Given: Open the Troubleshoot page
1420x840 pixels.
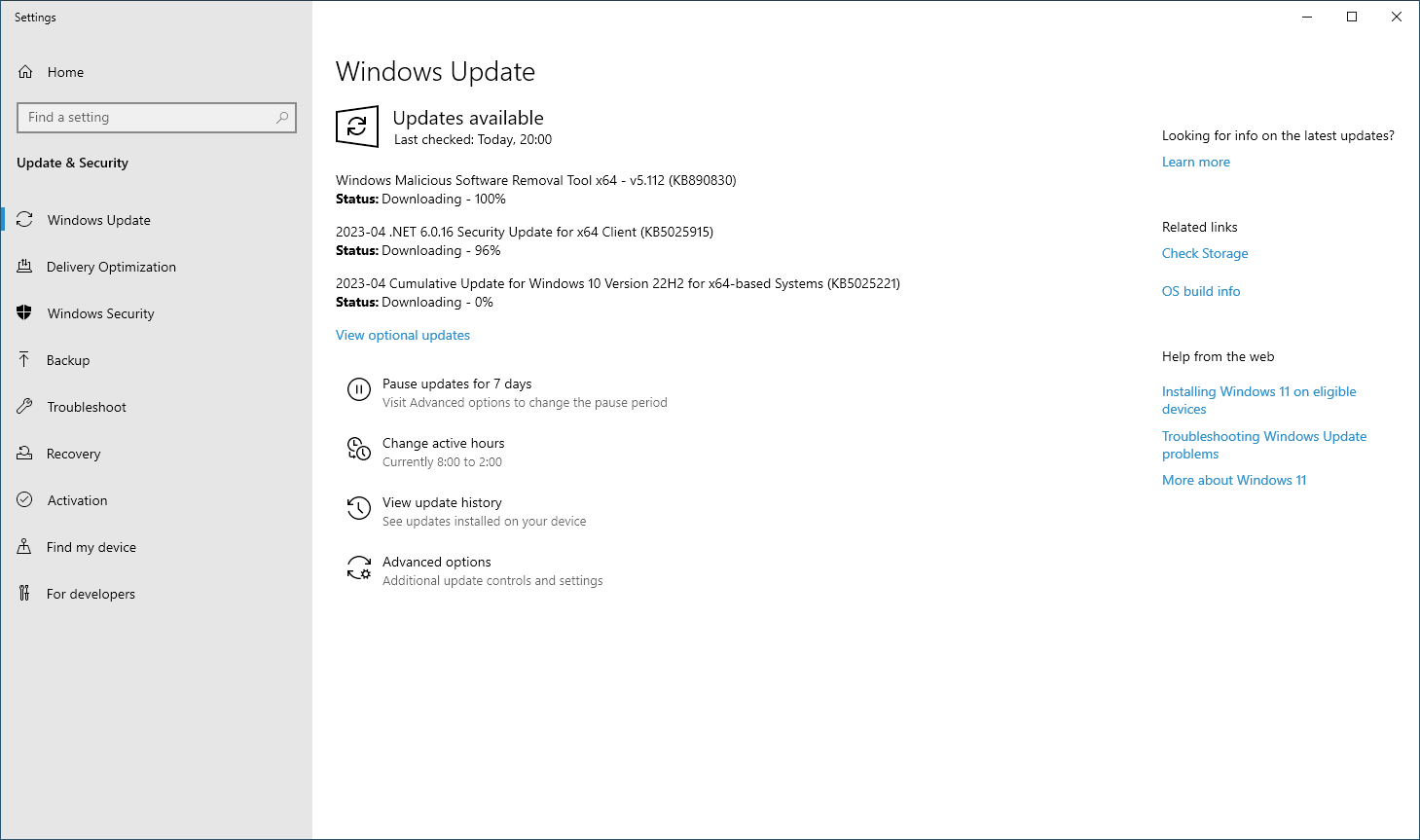Looking at the screenshot, I should coord(87,407).
